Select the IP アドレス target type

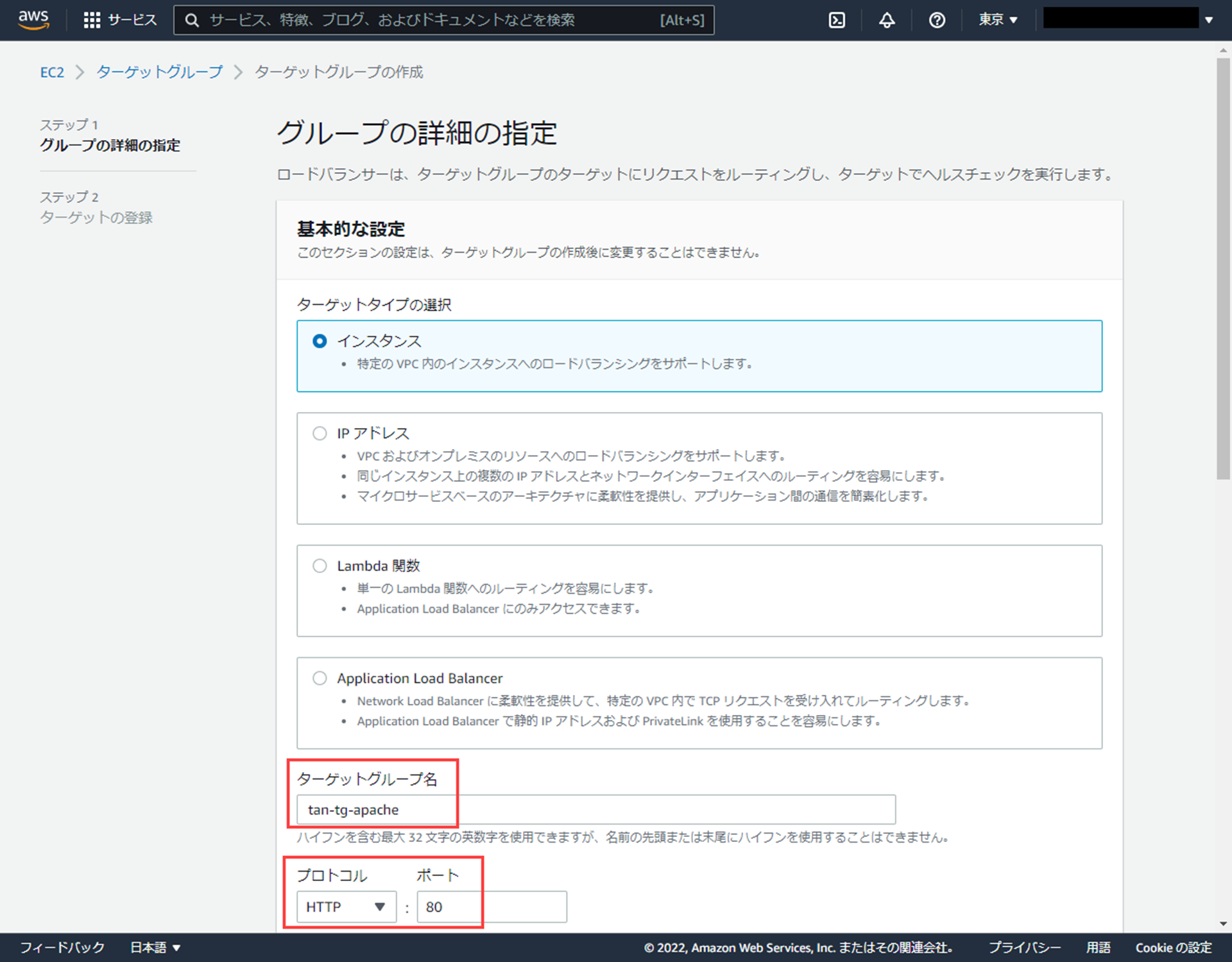[320, 433]
